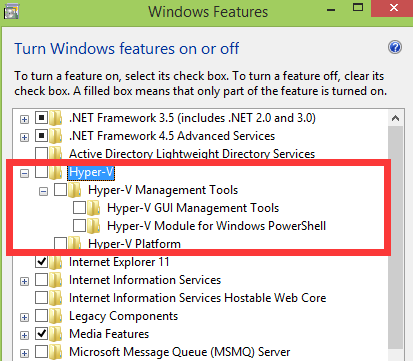
Task: Select Hyper-V Module for Windows PowerShell label
Action: pyautogui.click(x=216, y=226)
